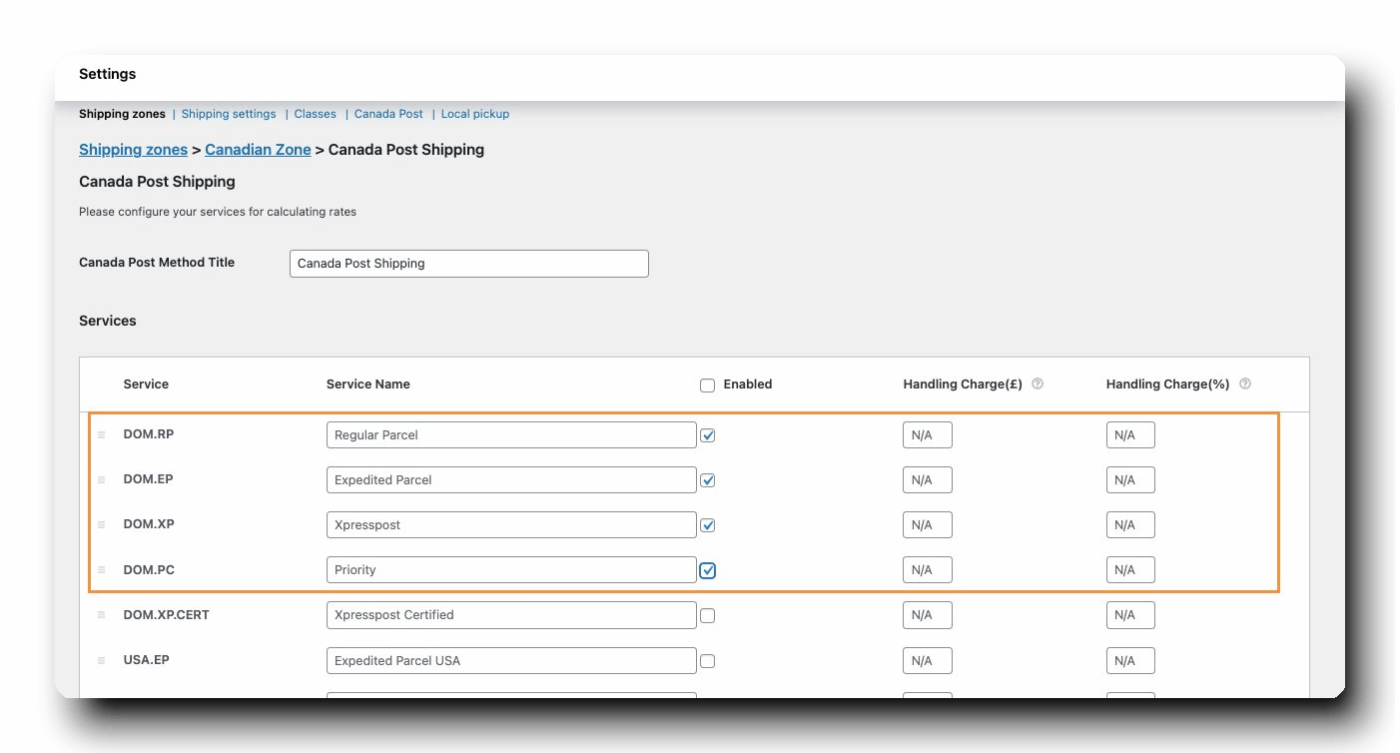1400x753 pixels.
Task: Click Handling Charge(%) field for DOM.RP
Action: [x=1130, y=435]
